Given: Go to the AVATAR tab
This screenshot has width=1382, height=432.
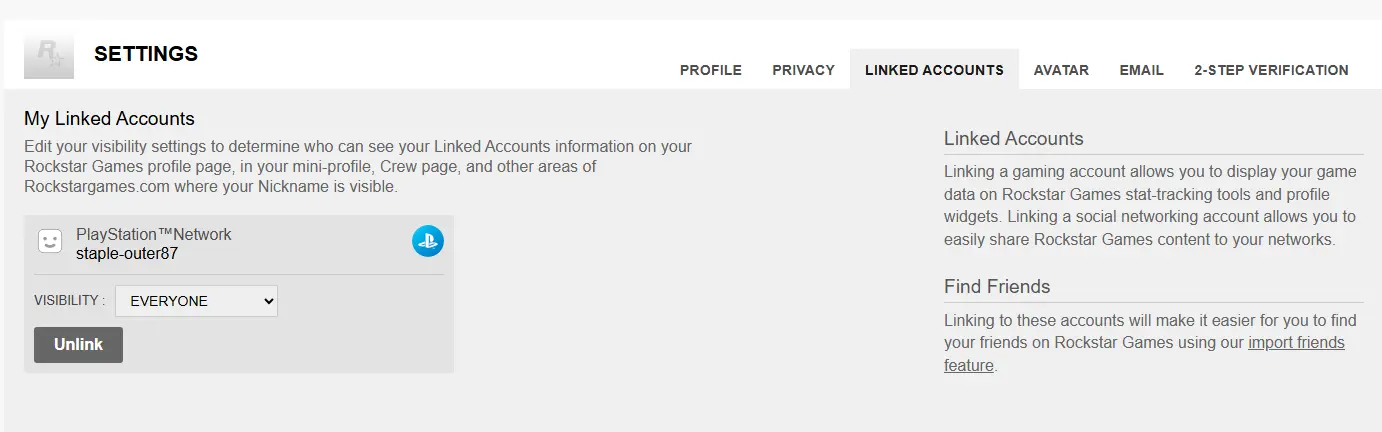Looking at the screenshot, I should (x=1061, y=70).
